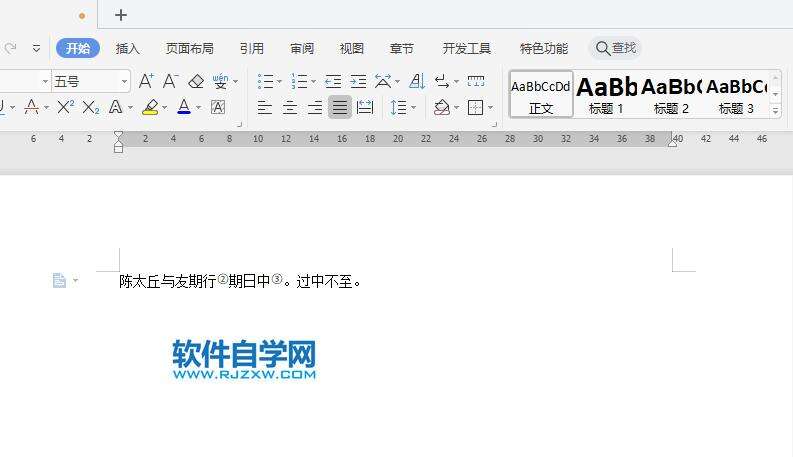Click the line spacing icon

click(399, 107)
